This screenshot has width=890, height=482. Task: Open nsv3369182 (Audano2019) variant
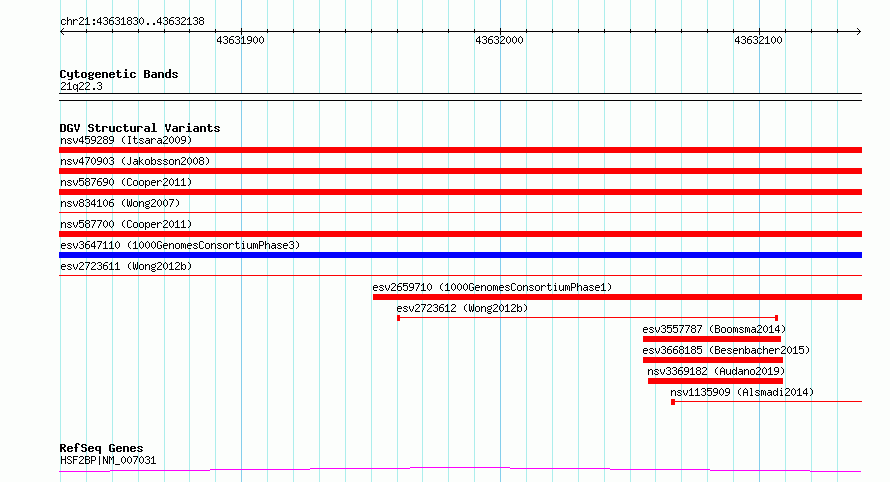(x=716, y=371)
